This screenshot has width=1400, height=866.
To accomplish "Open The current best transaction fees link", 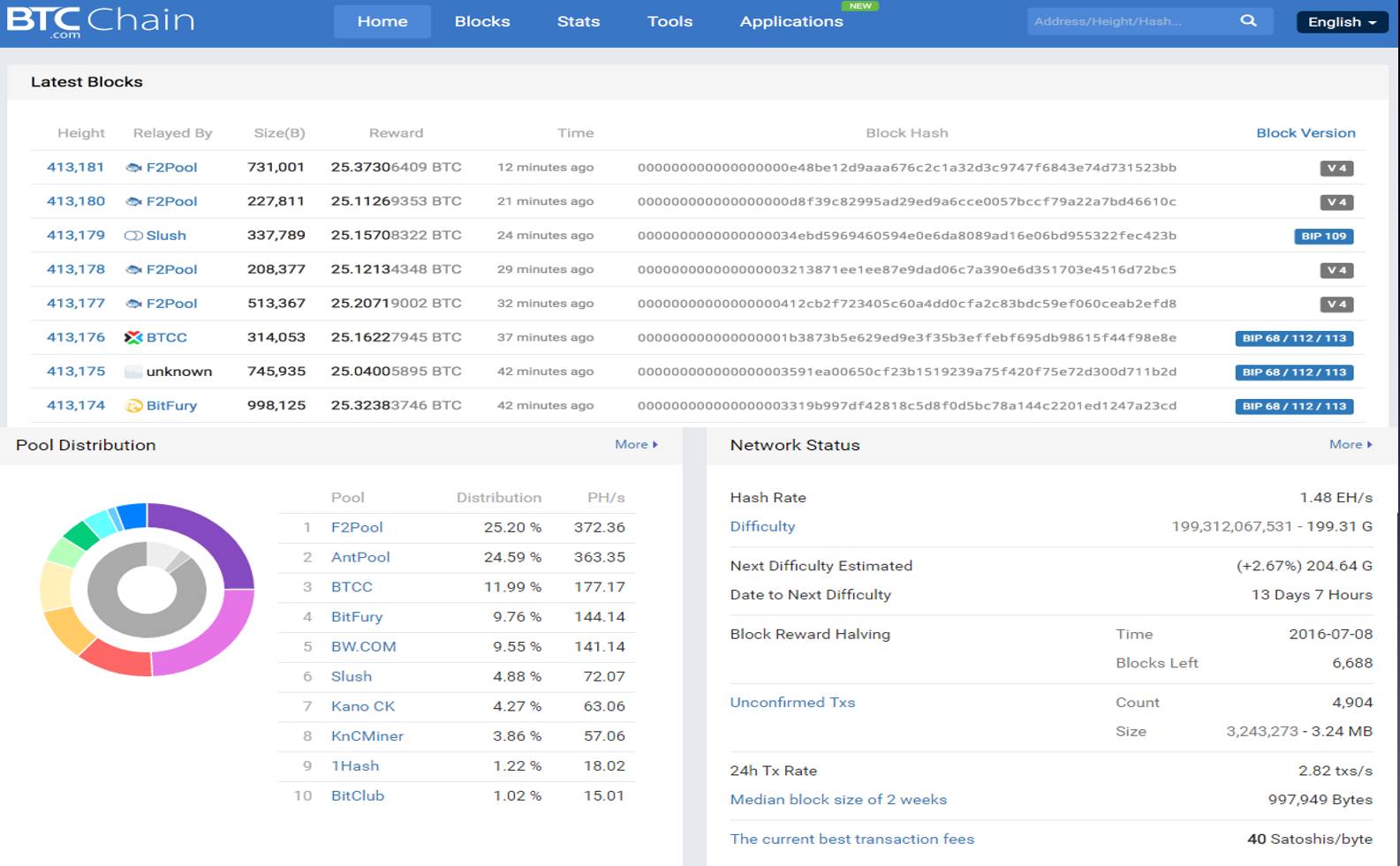I will pyautogui.click(x=851, y=839).
